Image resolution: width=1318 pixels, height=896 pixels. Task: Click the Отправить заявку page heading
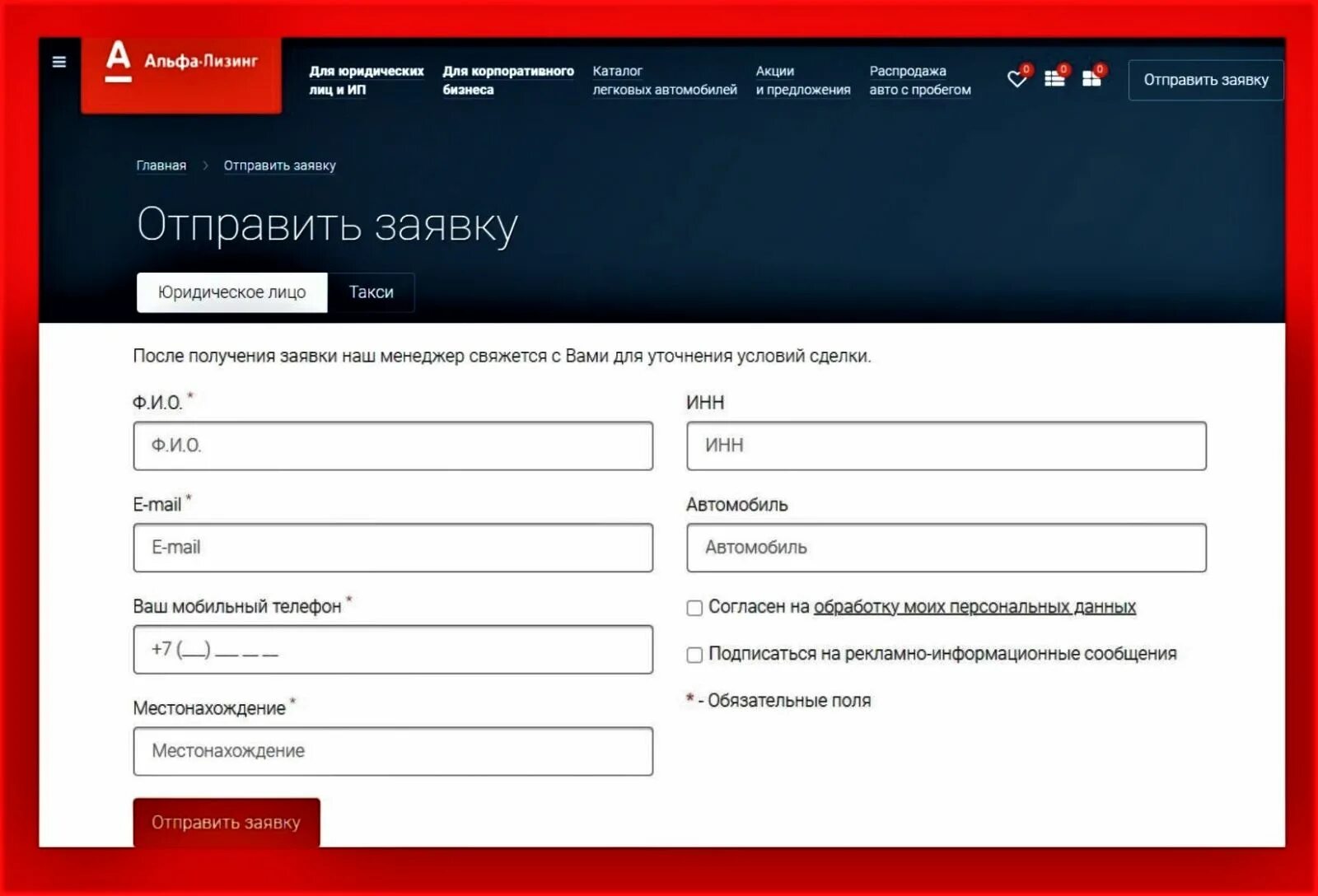tap(327, 225)
